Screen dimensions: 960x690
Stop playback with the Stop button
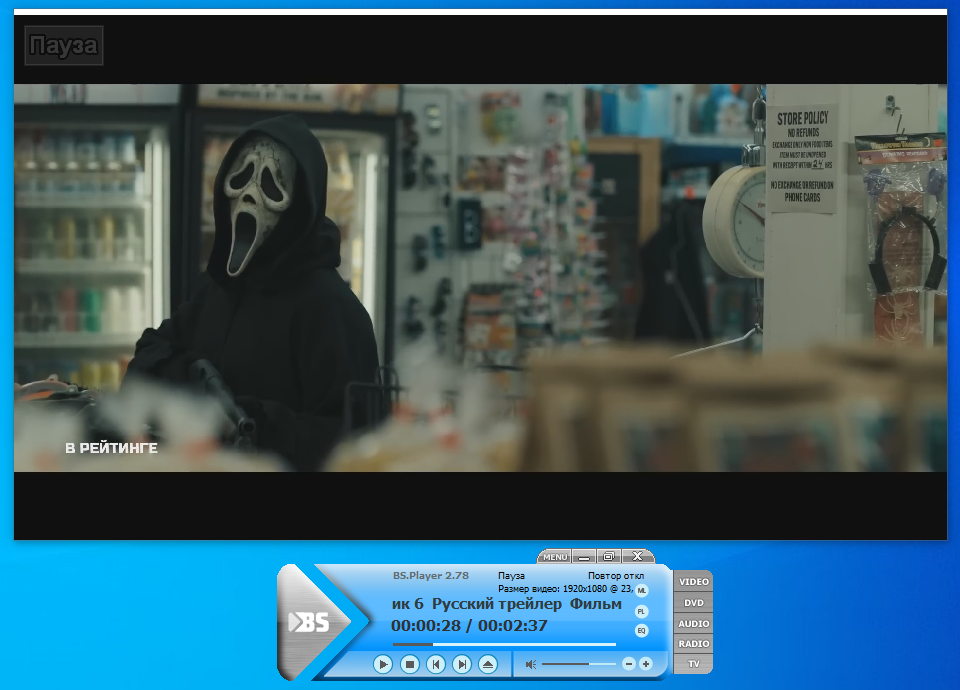(410, 664)
